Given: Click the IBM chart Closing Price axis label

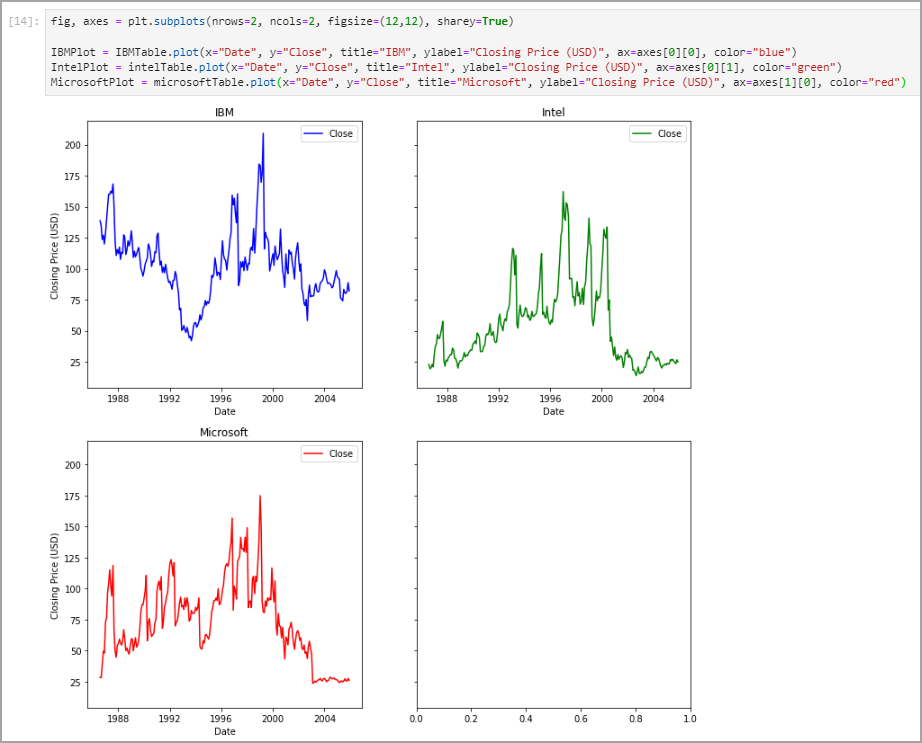Looking at the screenshot, I should point(54,256).
